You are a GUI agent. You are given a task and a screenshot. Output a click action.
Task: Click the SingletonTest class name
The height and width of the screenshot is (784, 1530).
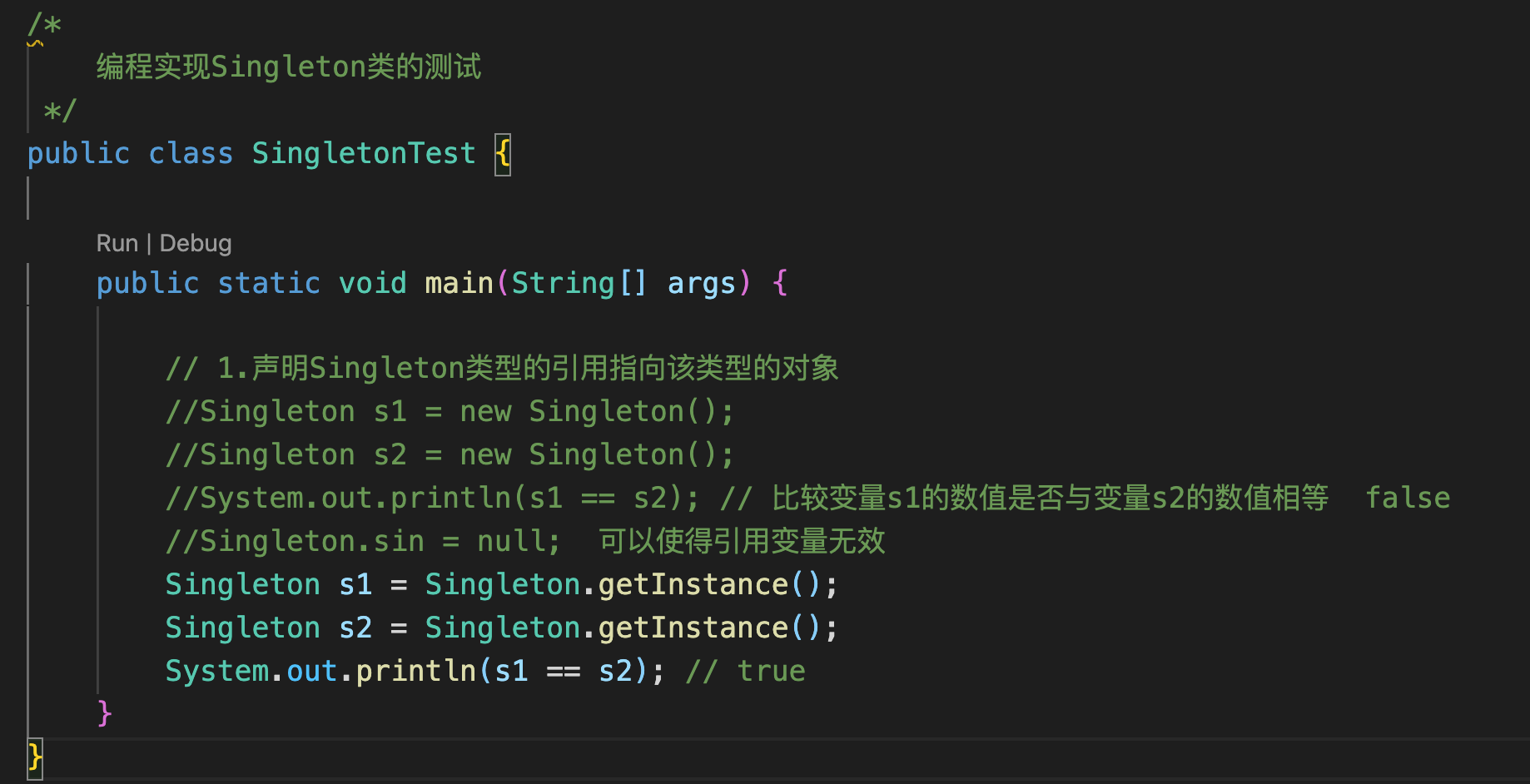point(363,154)
